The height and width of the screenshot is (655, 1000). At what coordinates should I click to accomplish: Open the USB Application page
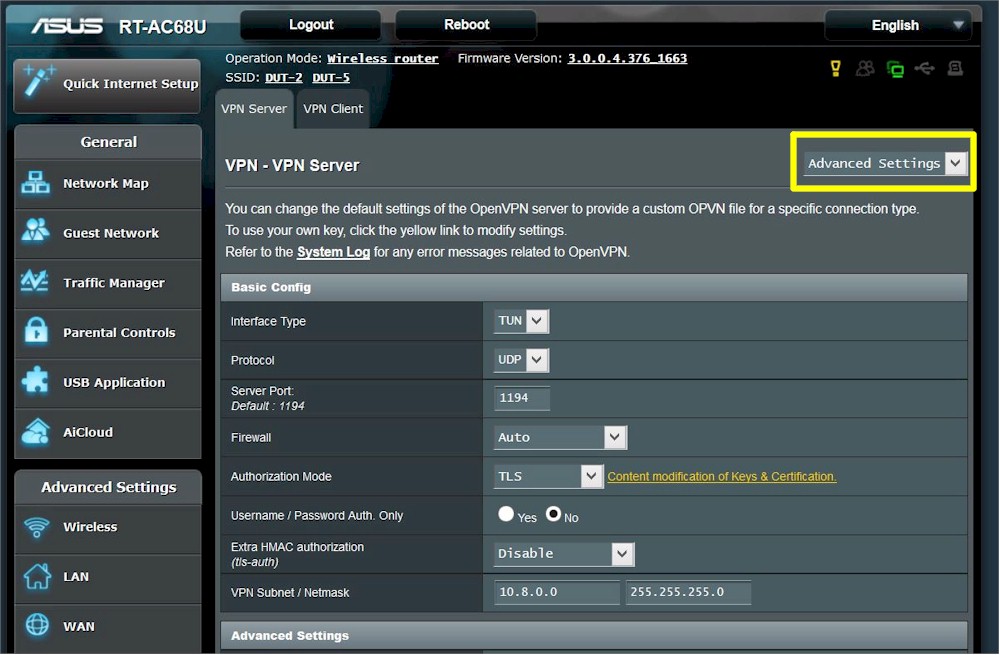[x=107, y=383]
